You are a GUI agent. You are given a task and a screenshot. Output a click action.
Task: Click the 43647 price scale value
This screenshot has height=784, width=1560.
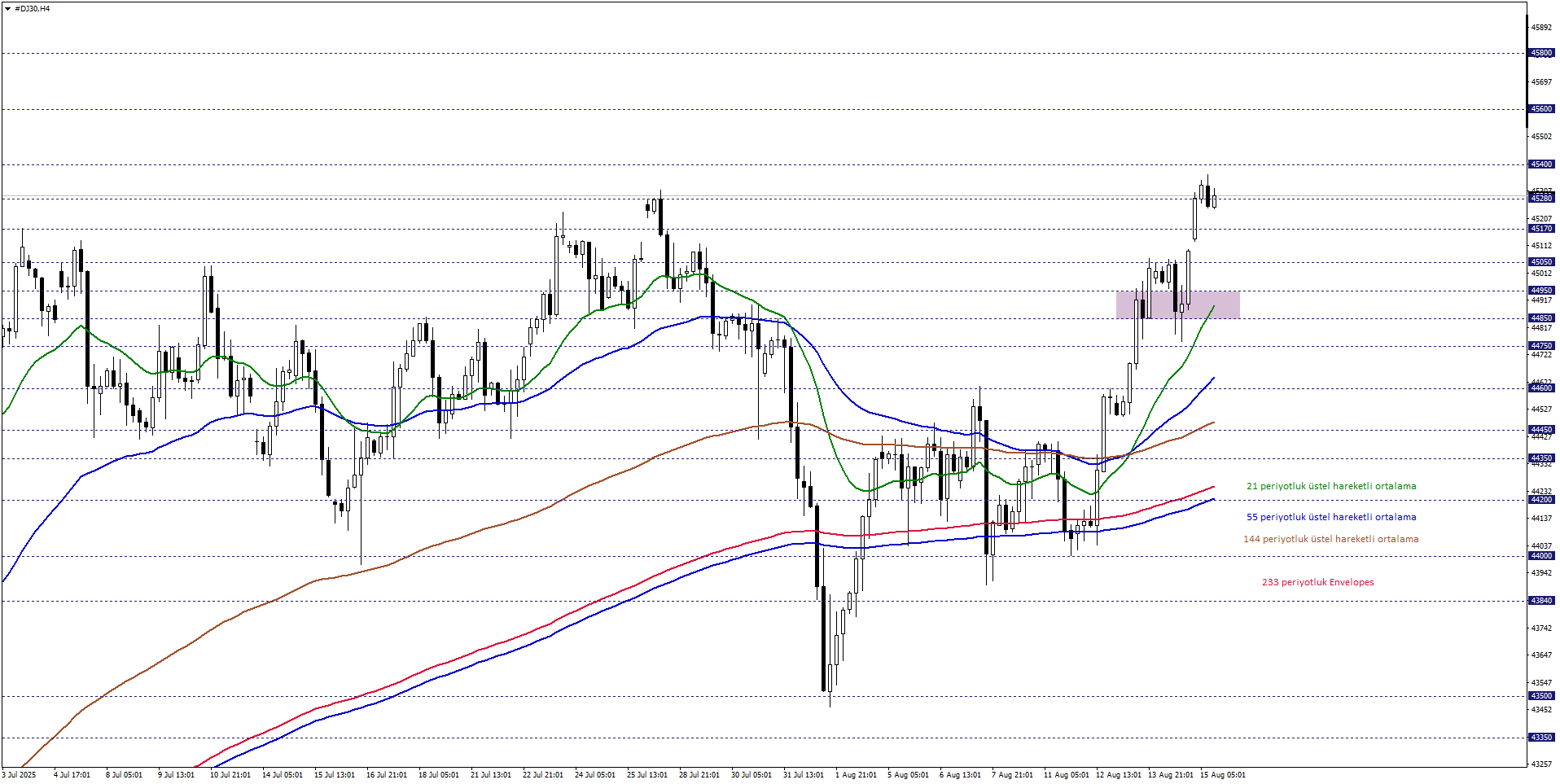[x=1541, y=655]
